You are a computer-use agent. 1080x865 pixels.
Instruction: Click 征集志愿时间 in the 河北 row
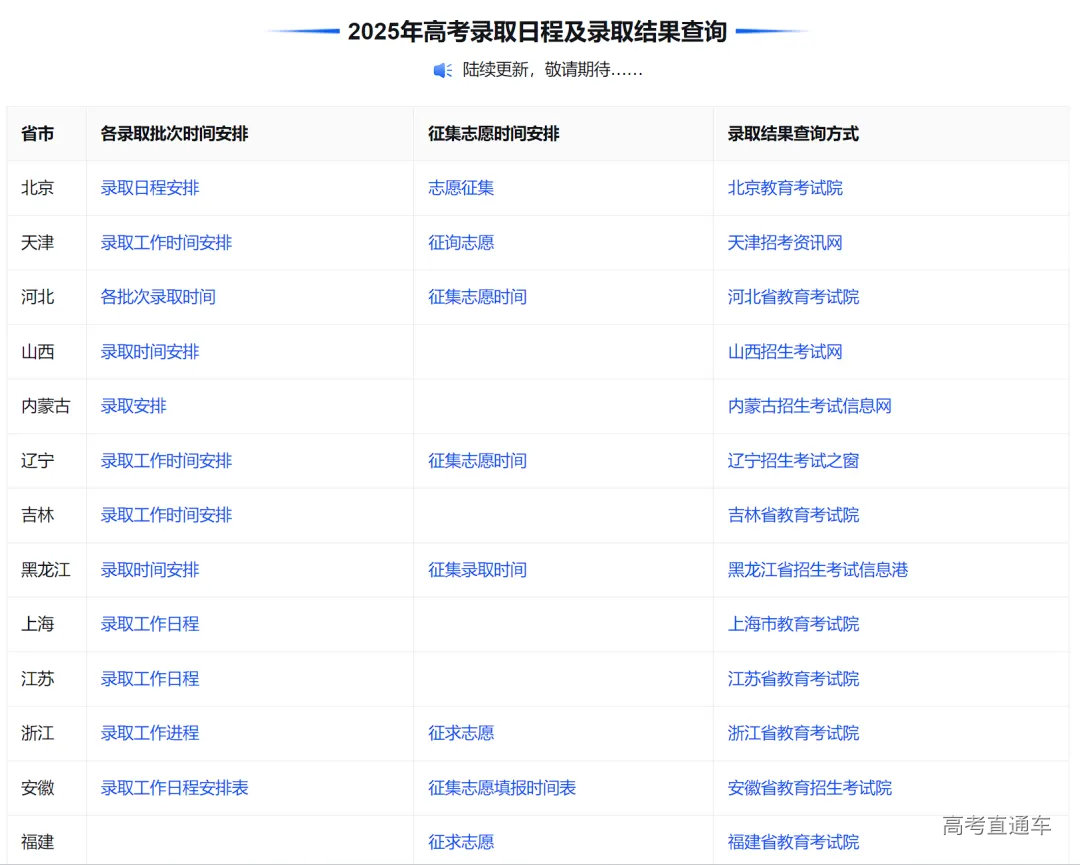477,296
